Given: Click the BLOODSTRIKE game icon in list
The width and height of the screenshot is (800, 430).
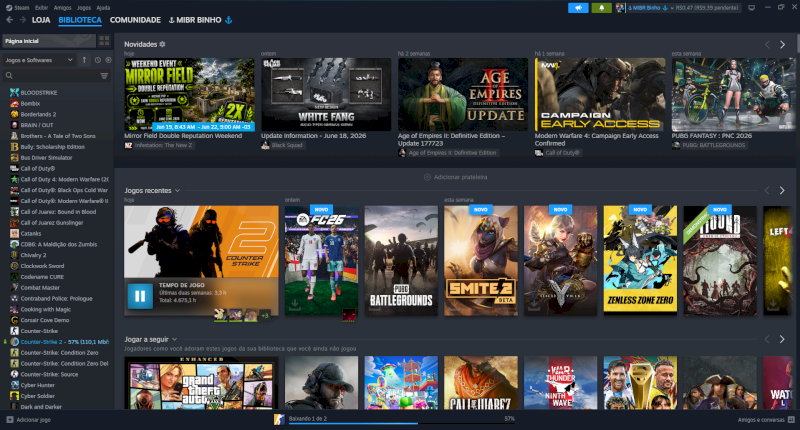Looking at the screenshot, I should pyautogui.click(x=14, y=92).
